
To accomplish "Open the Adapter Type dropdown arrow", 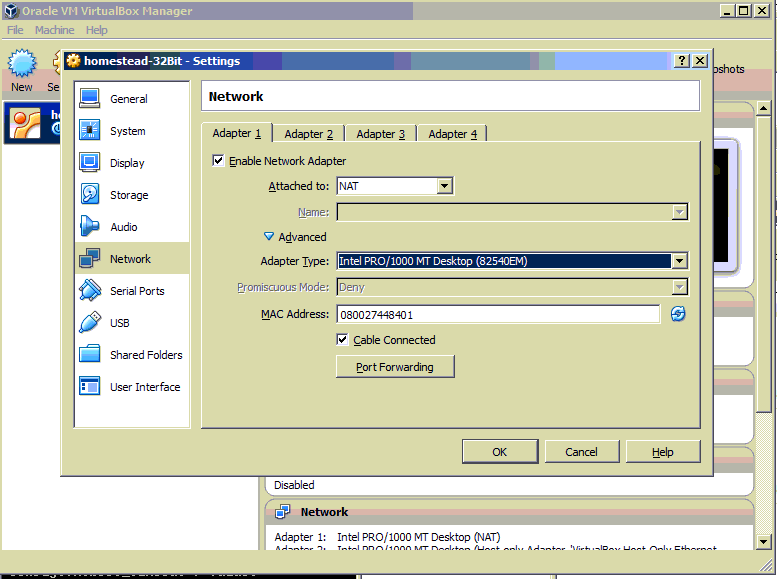I will coord(679,261).
